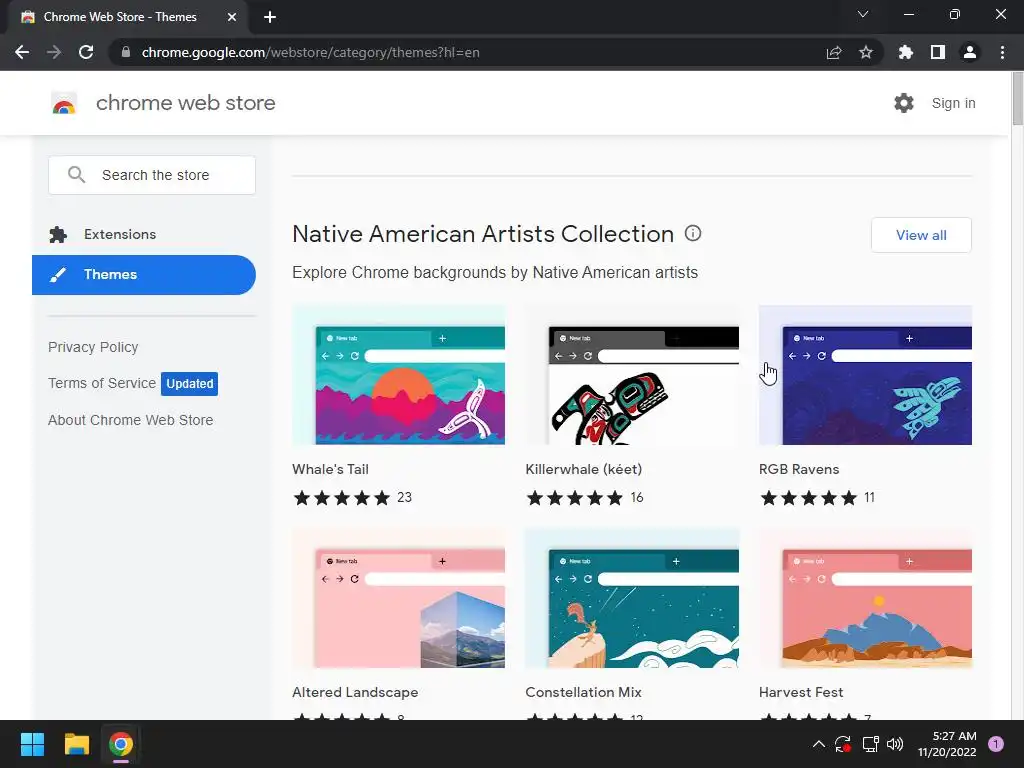Open the Whale's Tail theme thumbnail

(x=398, y=375)
